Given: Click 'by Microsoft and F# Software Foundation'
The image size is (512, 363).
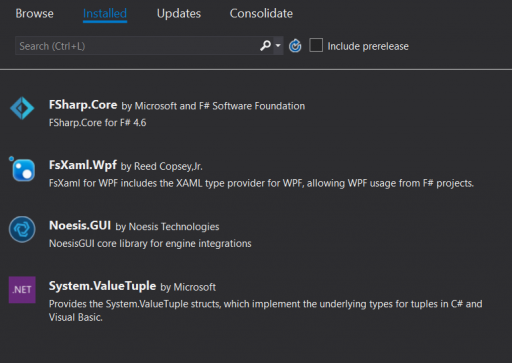Looking at the screenshot, I should coord(213,106).
